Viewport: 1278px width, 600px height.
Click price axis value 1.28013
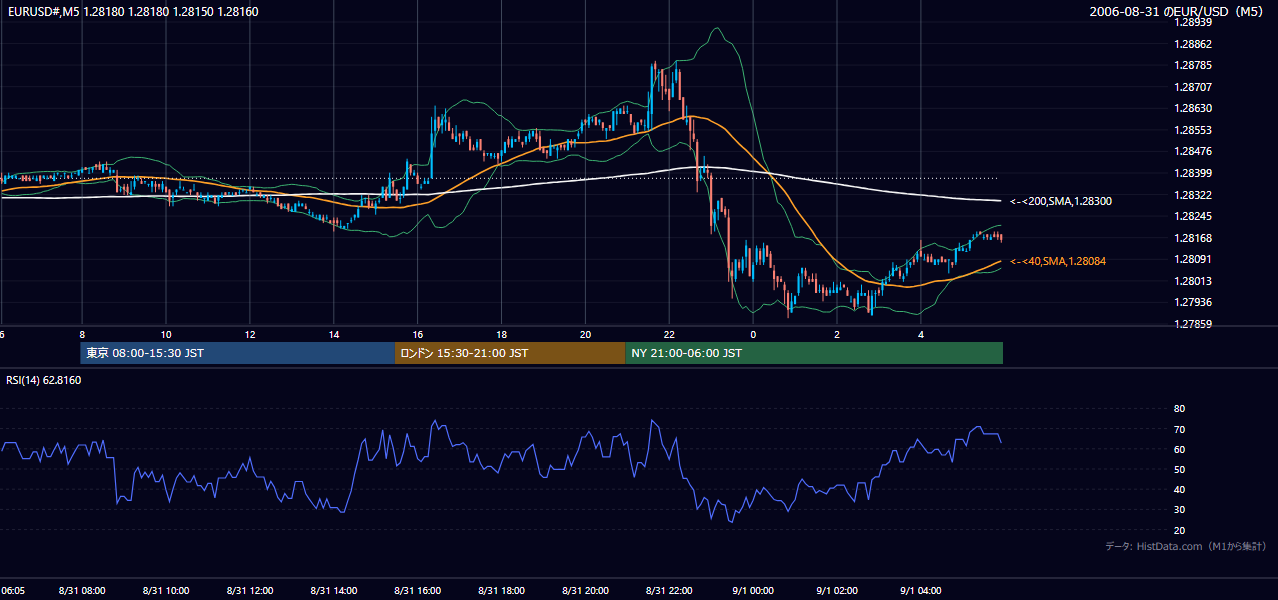click(x=1192, y=281)
